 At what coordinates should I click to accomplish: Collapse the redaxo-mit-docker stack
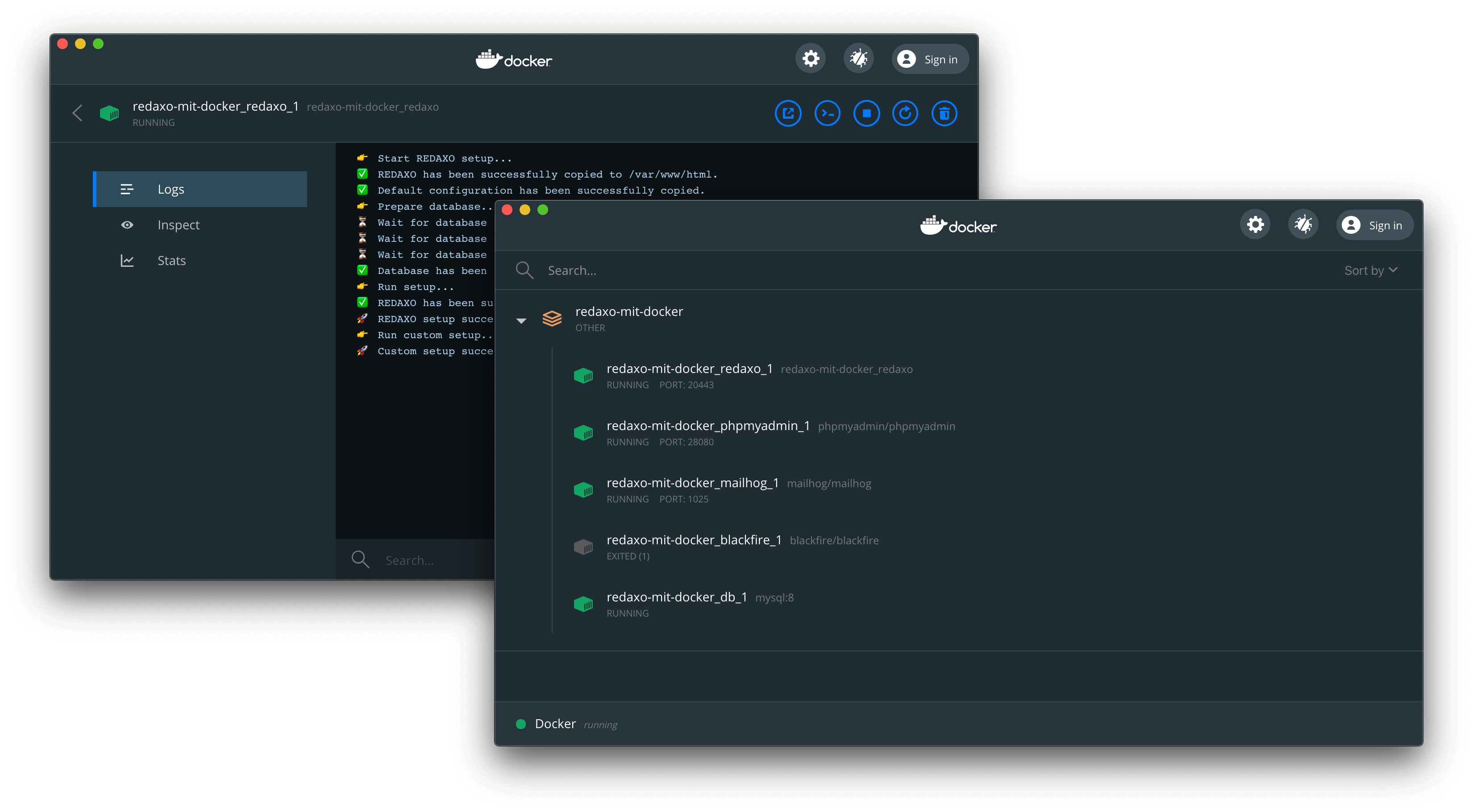coord(521,321)
